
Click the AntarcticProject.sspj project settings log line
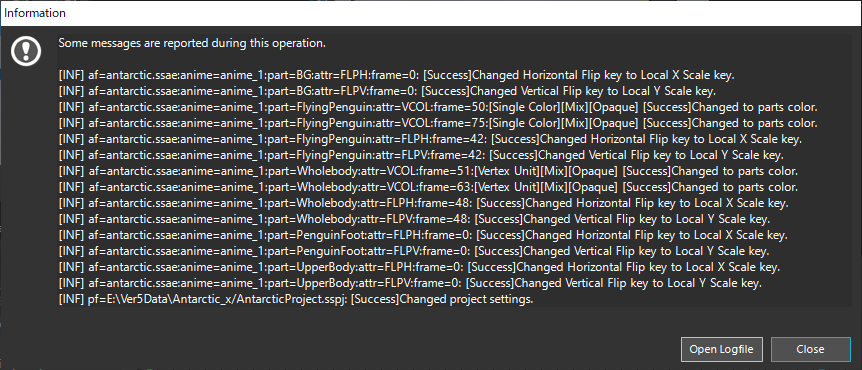click(296, 300)
